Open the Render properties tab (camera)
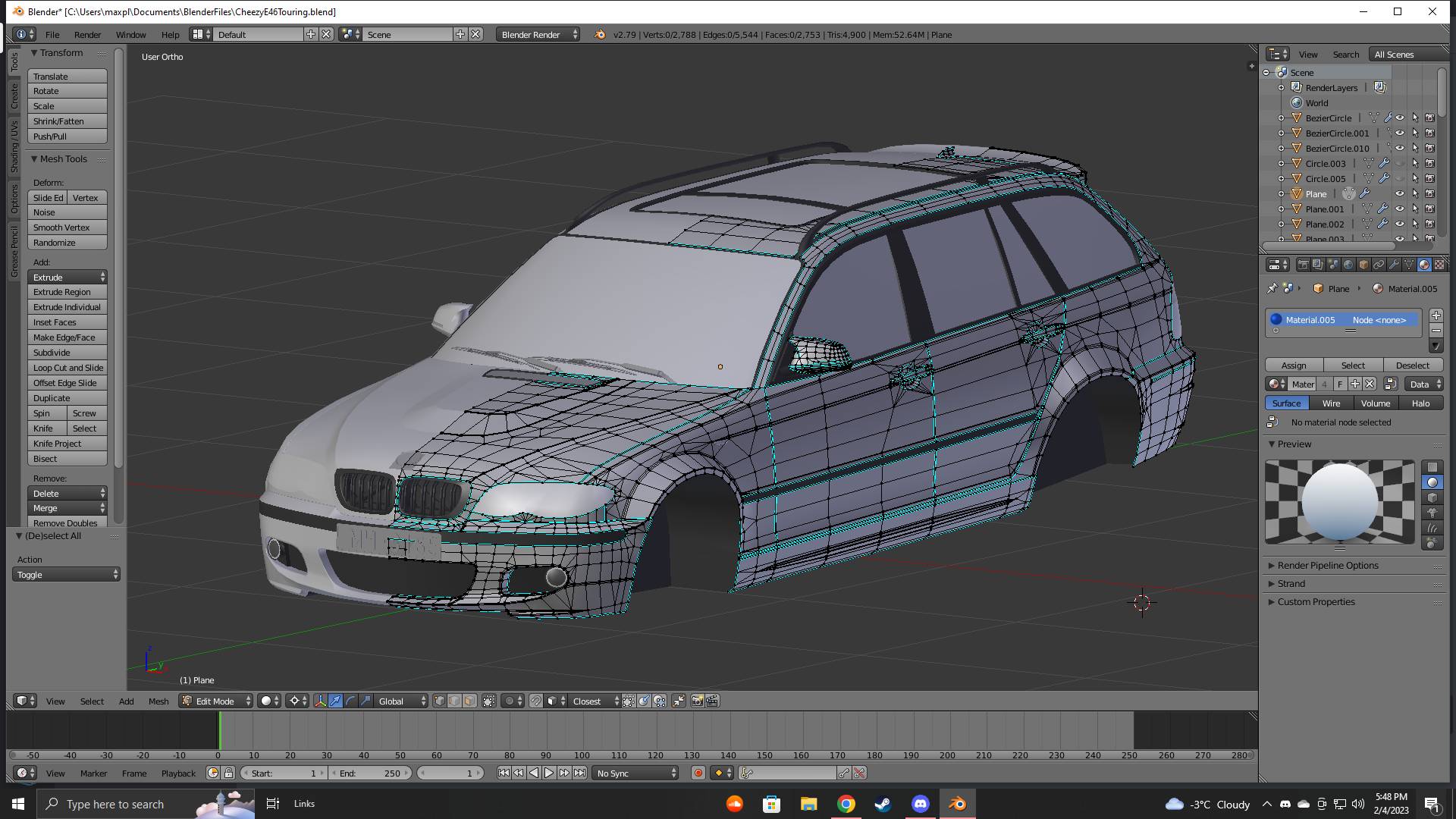Image resolution: width=1456 pixels, height=819 pixels. point(1303,265)
